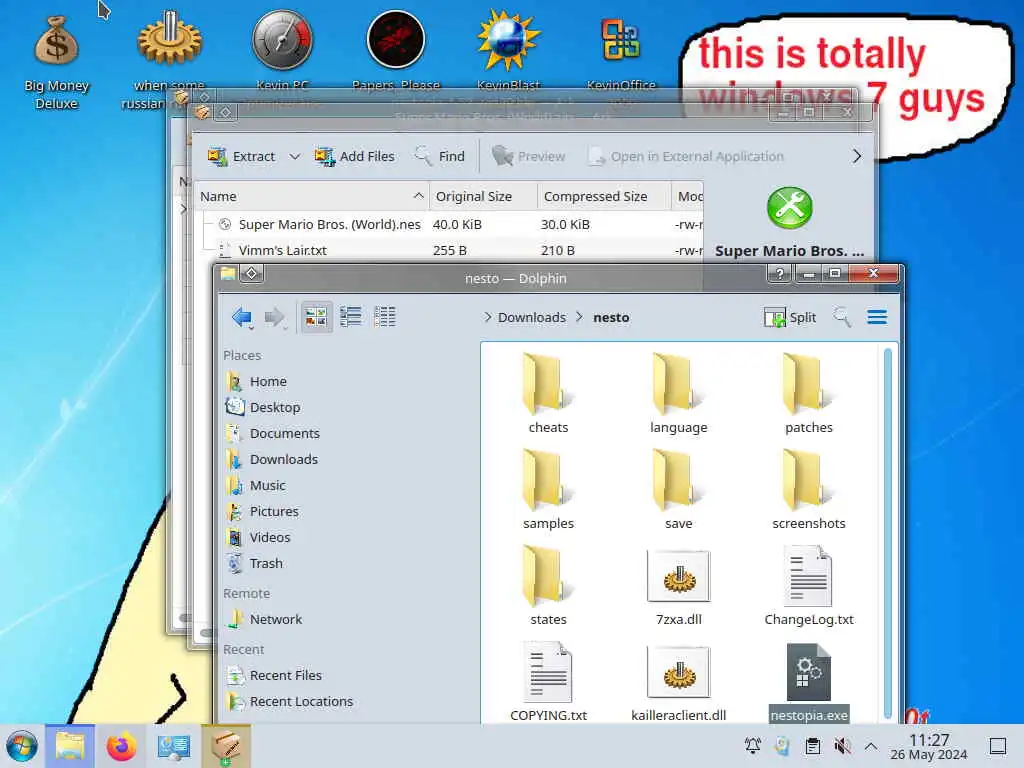This screenshot has width=1024, height=768.
Task: Click Add Files in the Ark toolbar
Action: [x=355, y=156]
